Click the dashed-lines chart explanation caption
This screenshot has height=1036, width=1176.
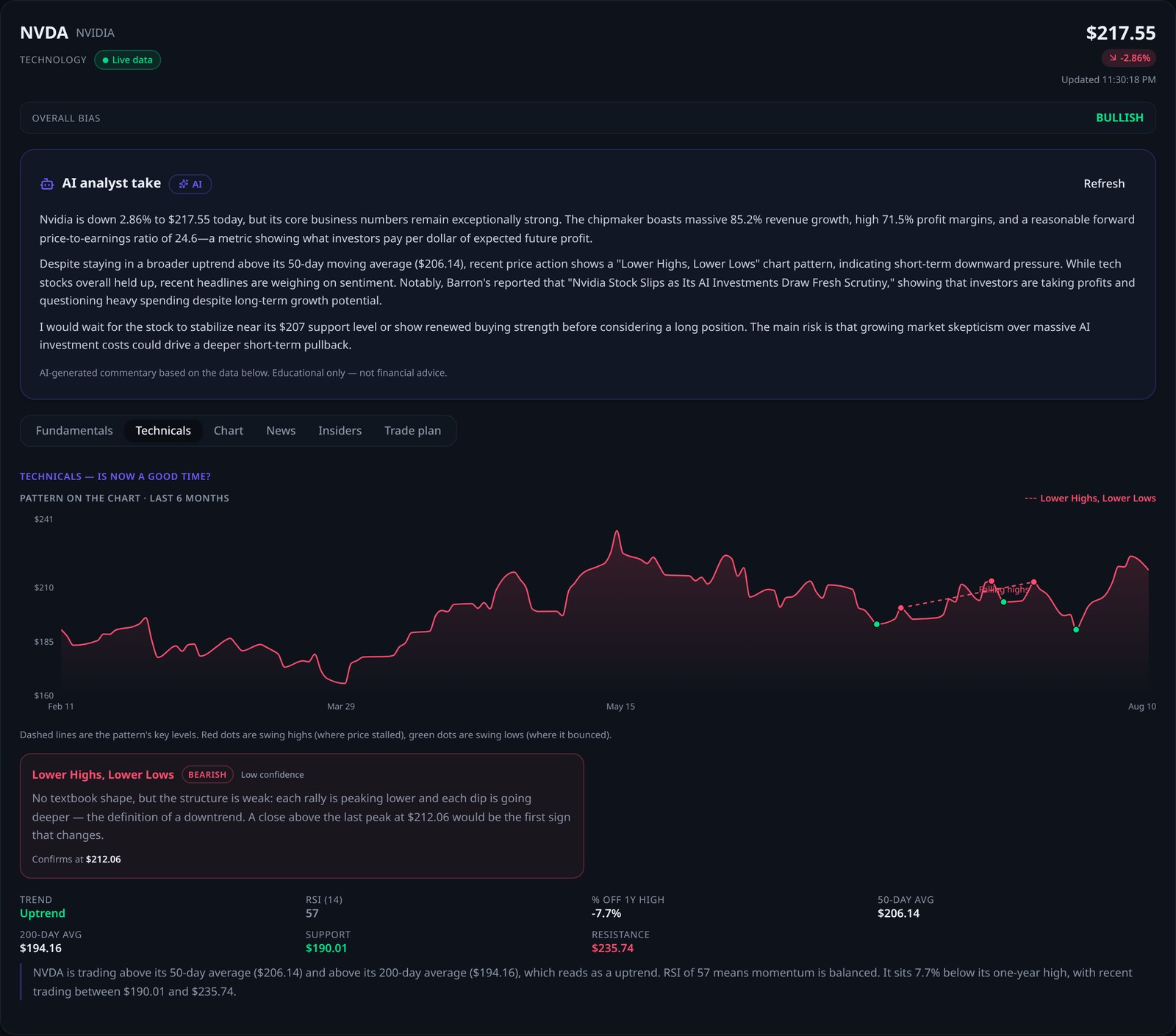pos(315,735)
